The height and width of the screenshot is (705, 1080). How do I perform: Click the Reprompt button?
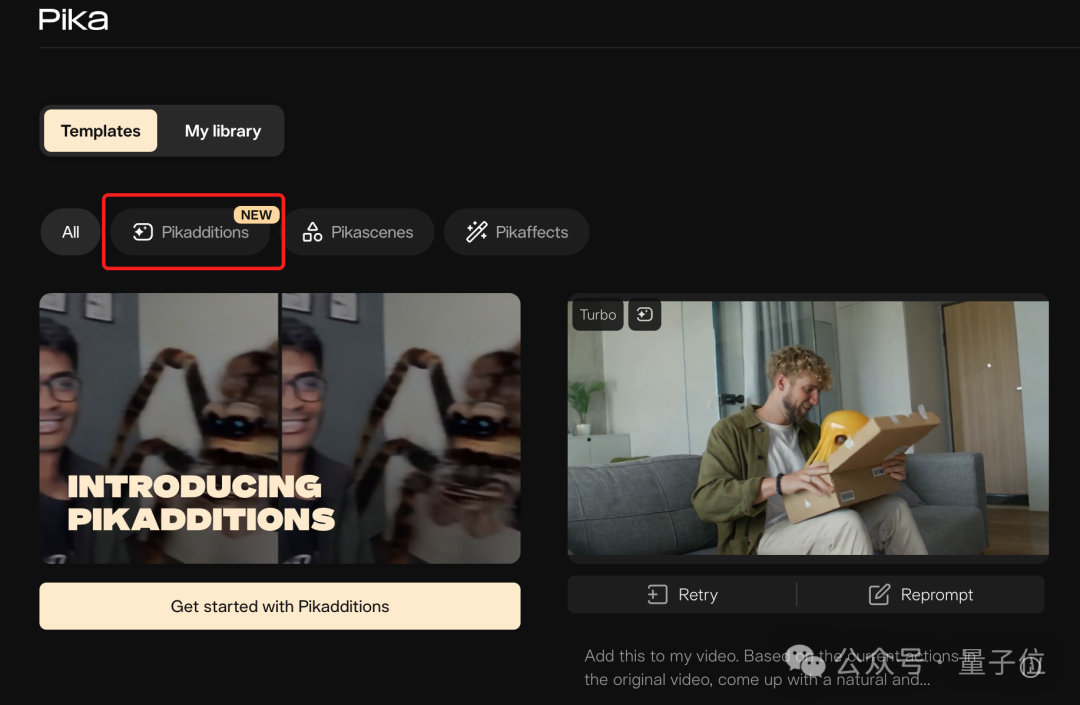[921, 594]
